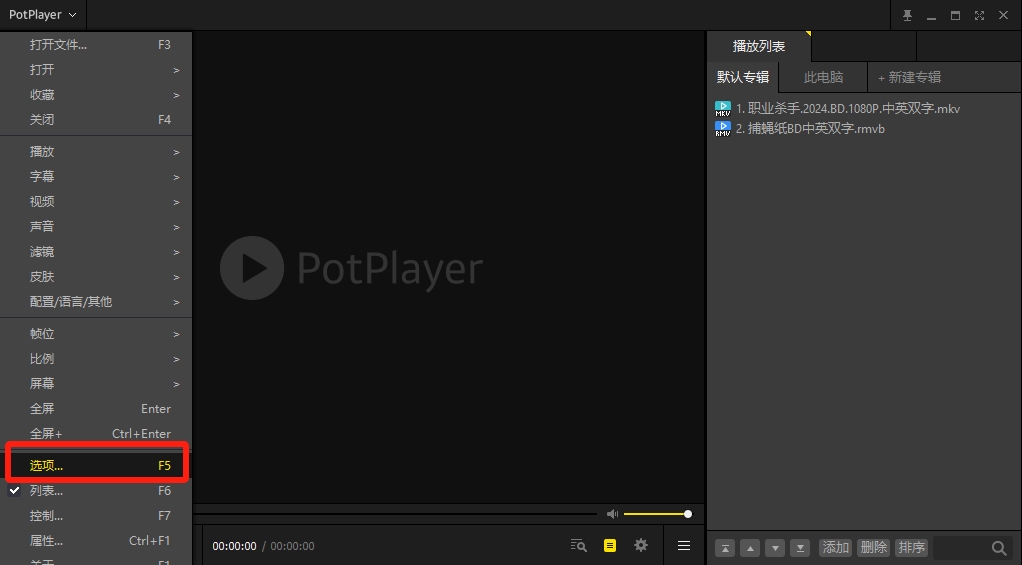This screenshot has width=1022, height=565.
Task: Maximize the PotPlayer window
Action: tap(955, 15)
